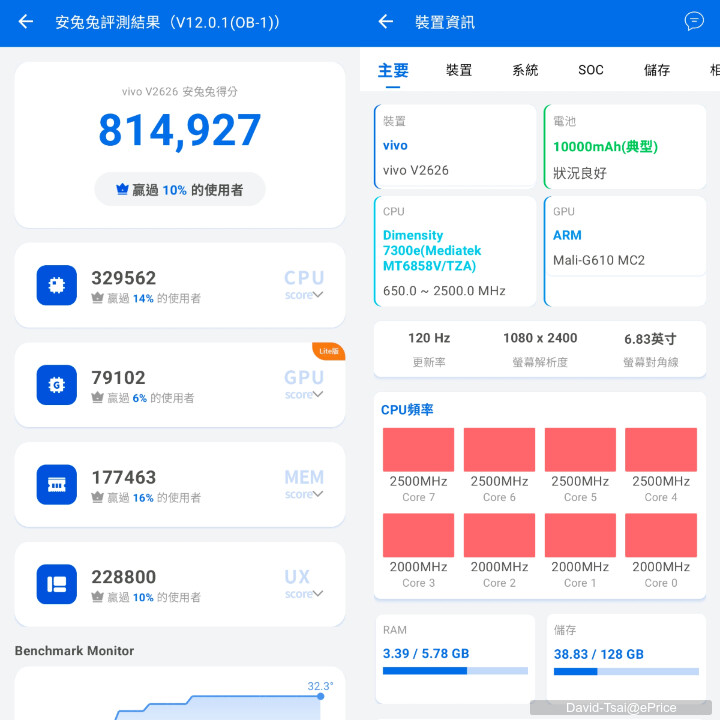Tap the total score 814,927
This screenshot has height=720, width=720.
pos(180,130)
